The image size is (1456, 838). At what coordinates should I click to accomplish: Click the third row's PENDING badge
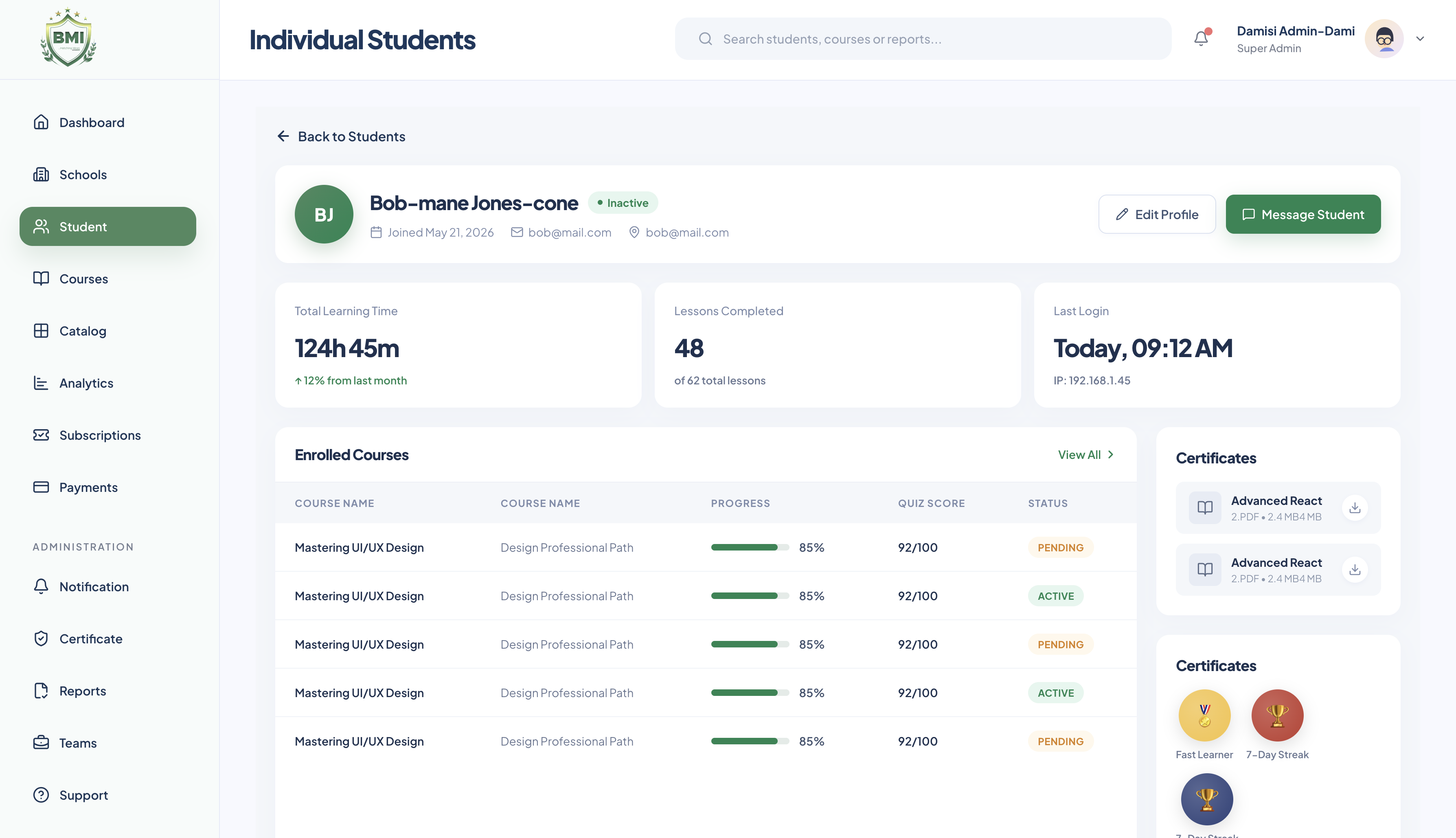click(x=1061, y=644)
